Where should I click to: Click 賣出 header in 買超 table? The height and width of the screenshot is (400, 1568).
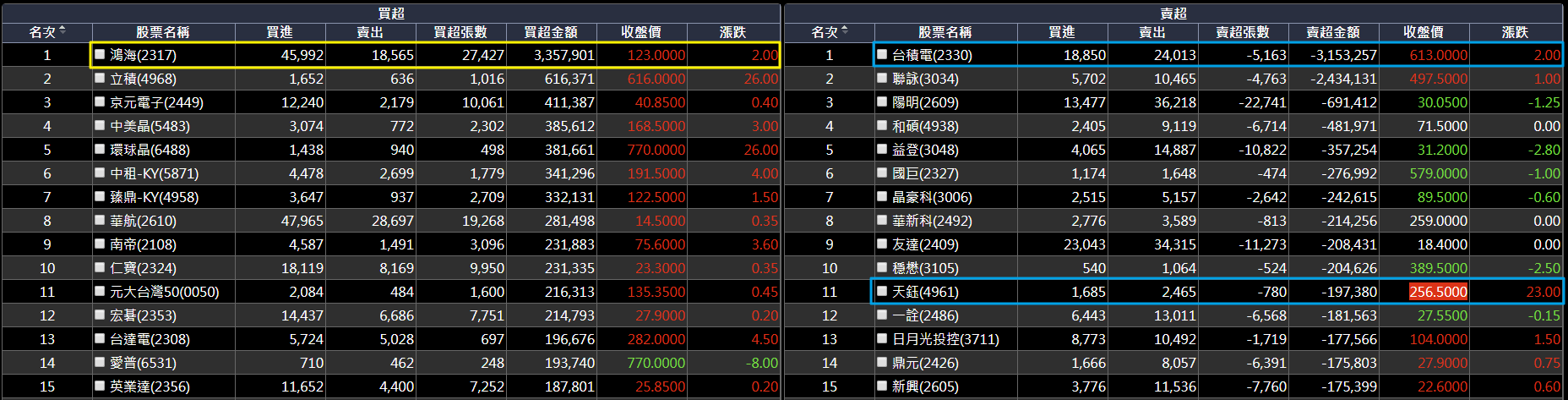(x=370, y=32)
